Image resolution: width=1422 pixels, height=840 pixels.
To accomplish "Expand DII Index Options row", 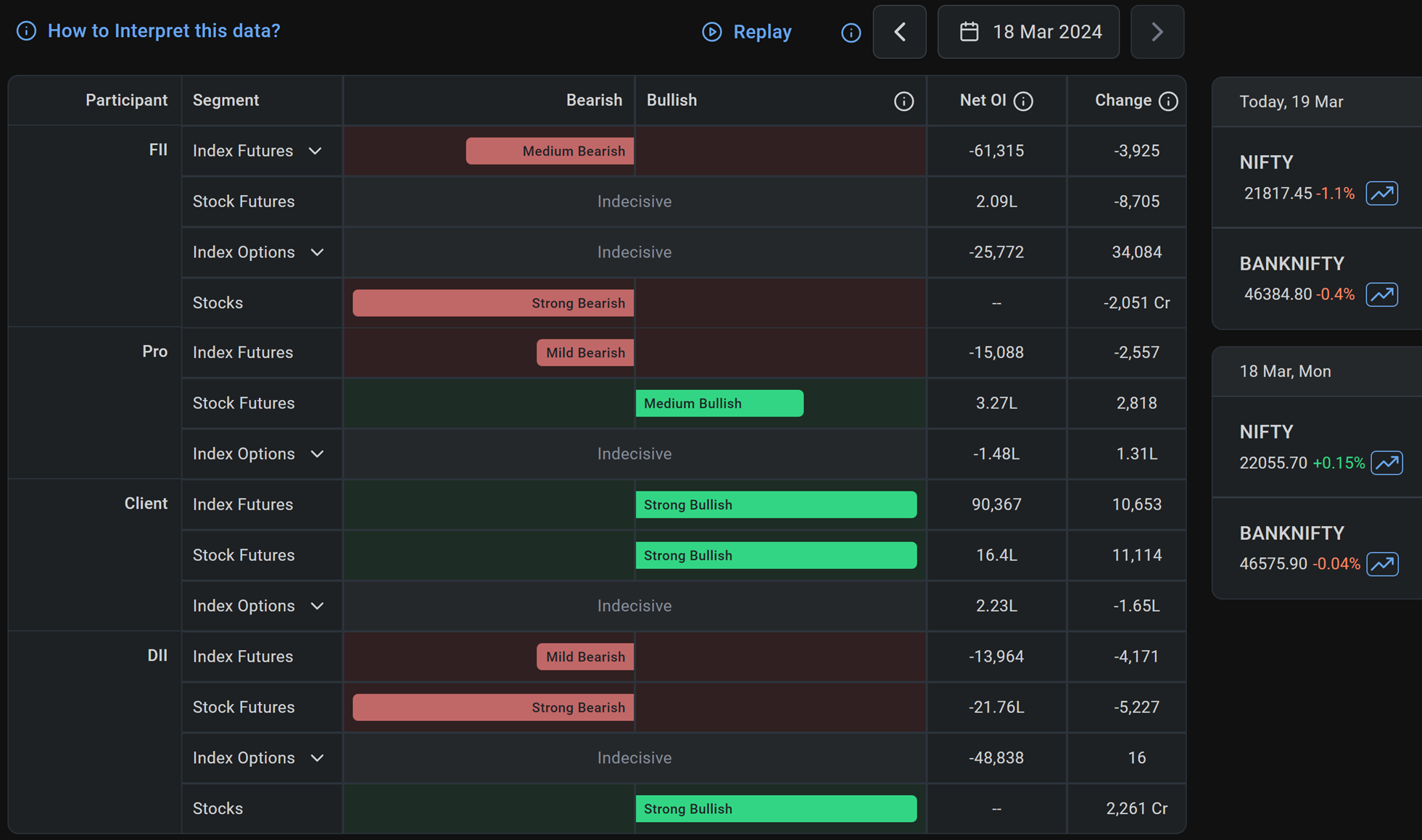I will [x=317, y=758].
